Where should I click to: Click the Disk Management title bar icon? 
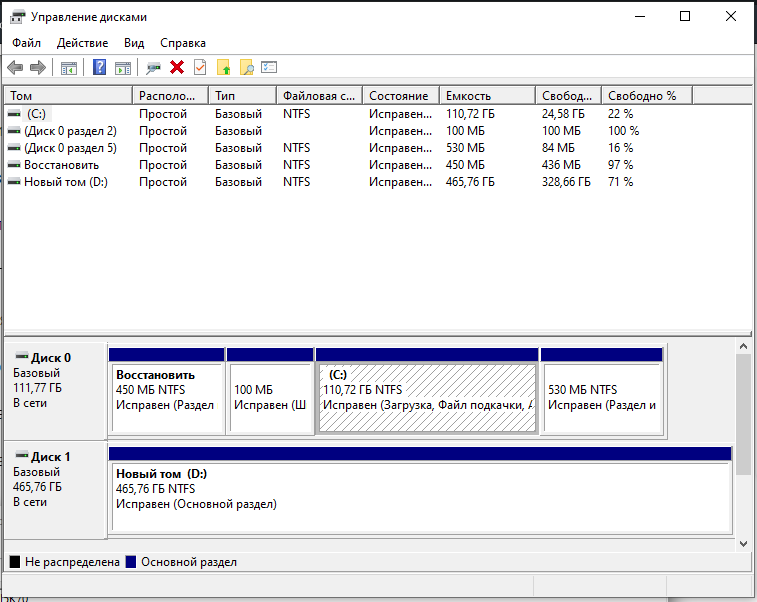[x=18, y=17]
